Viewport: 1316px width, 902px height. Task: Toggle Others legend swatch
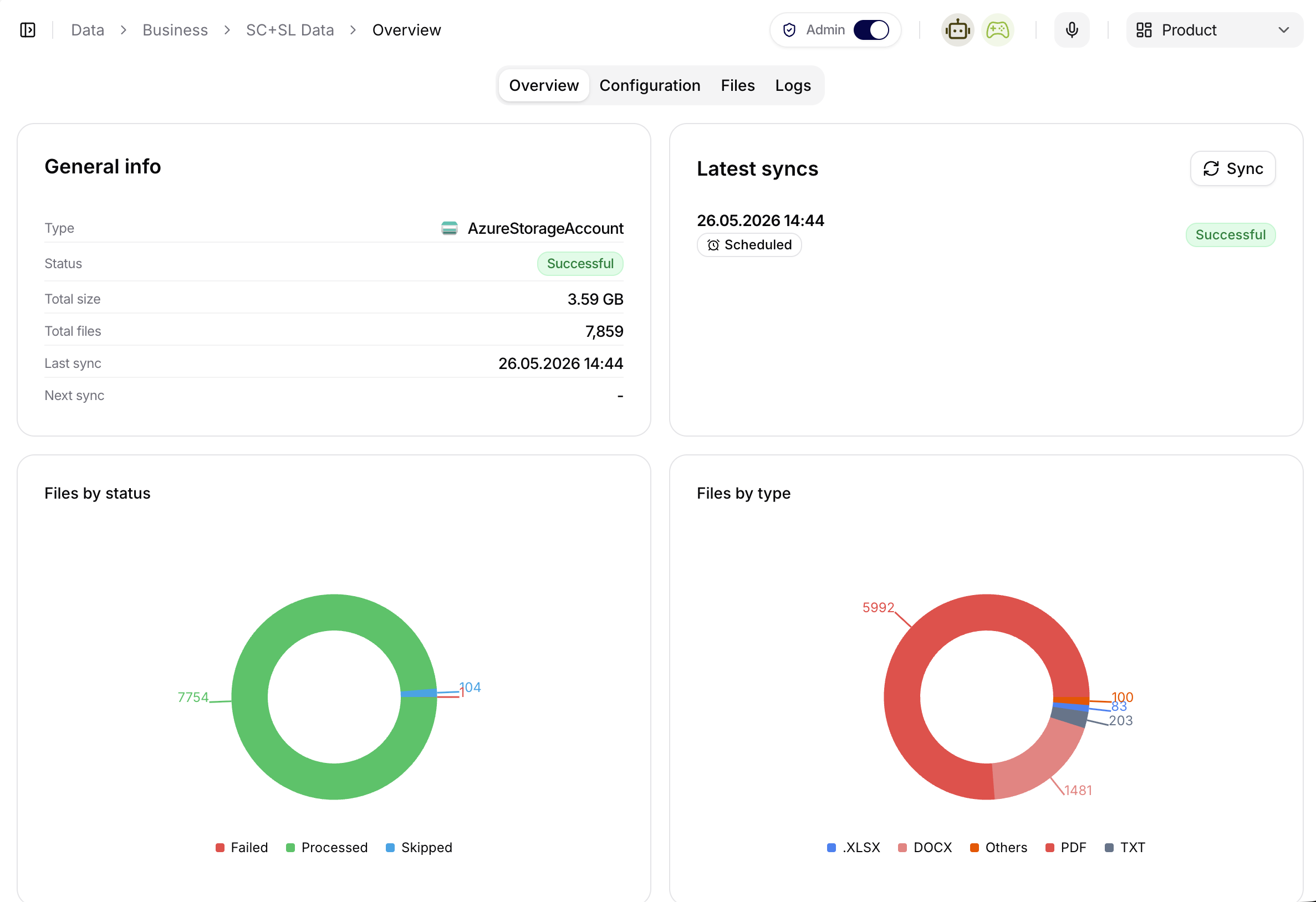[974, 848]
